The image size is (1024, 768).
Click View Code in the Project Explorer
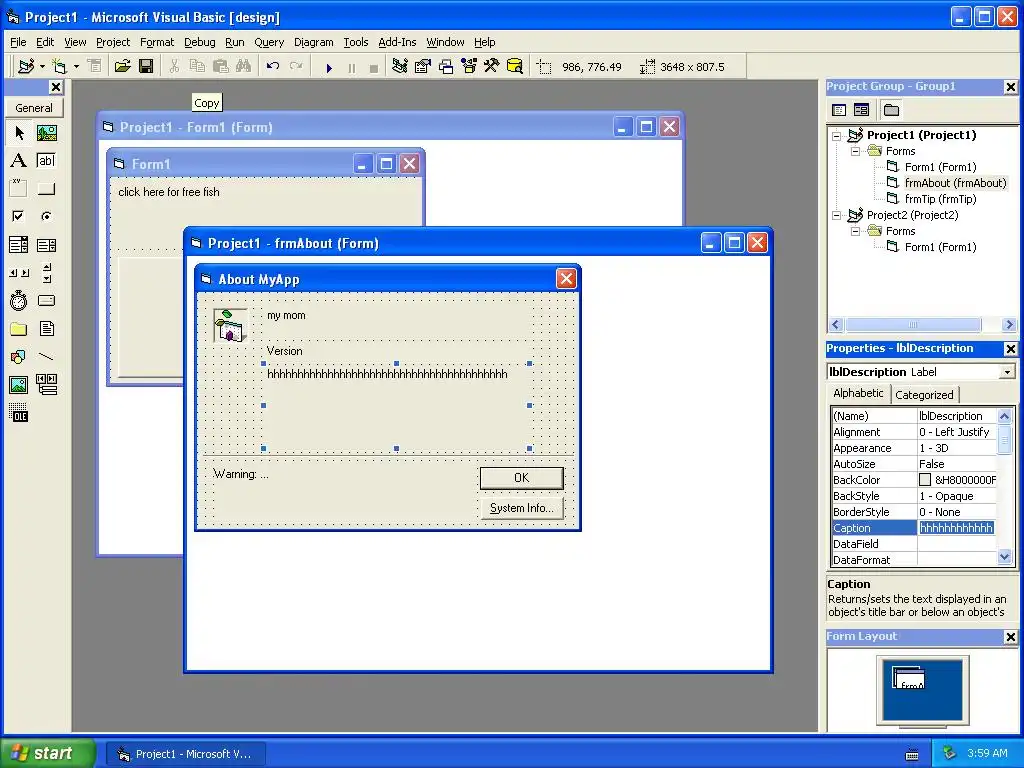[x=839, y=110]
